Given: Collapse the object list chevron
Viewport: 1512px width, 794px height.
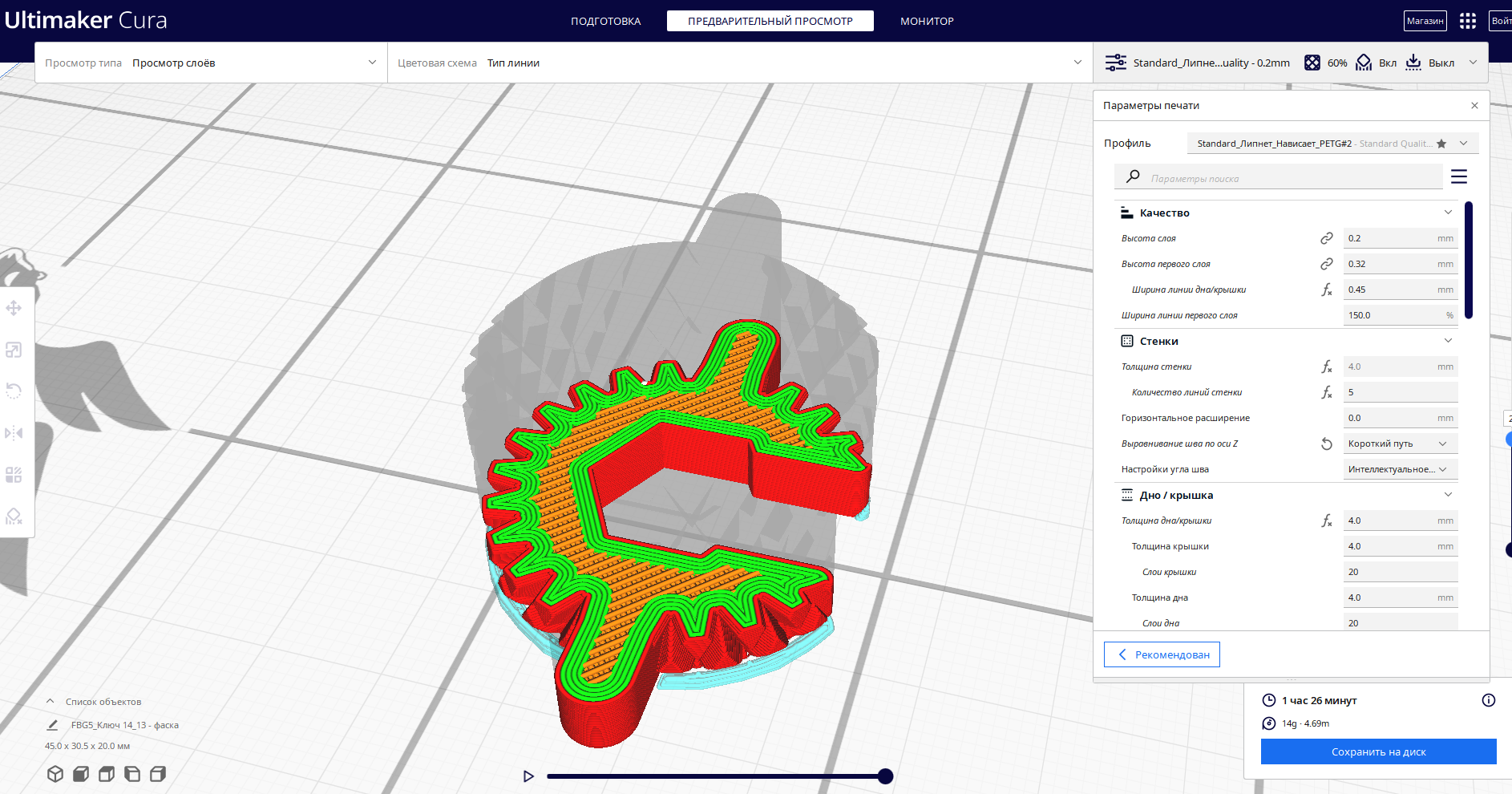Looking at the screenshot, I should pos(51,701).
